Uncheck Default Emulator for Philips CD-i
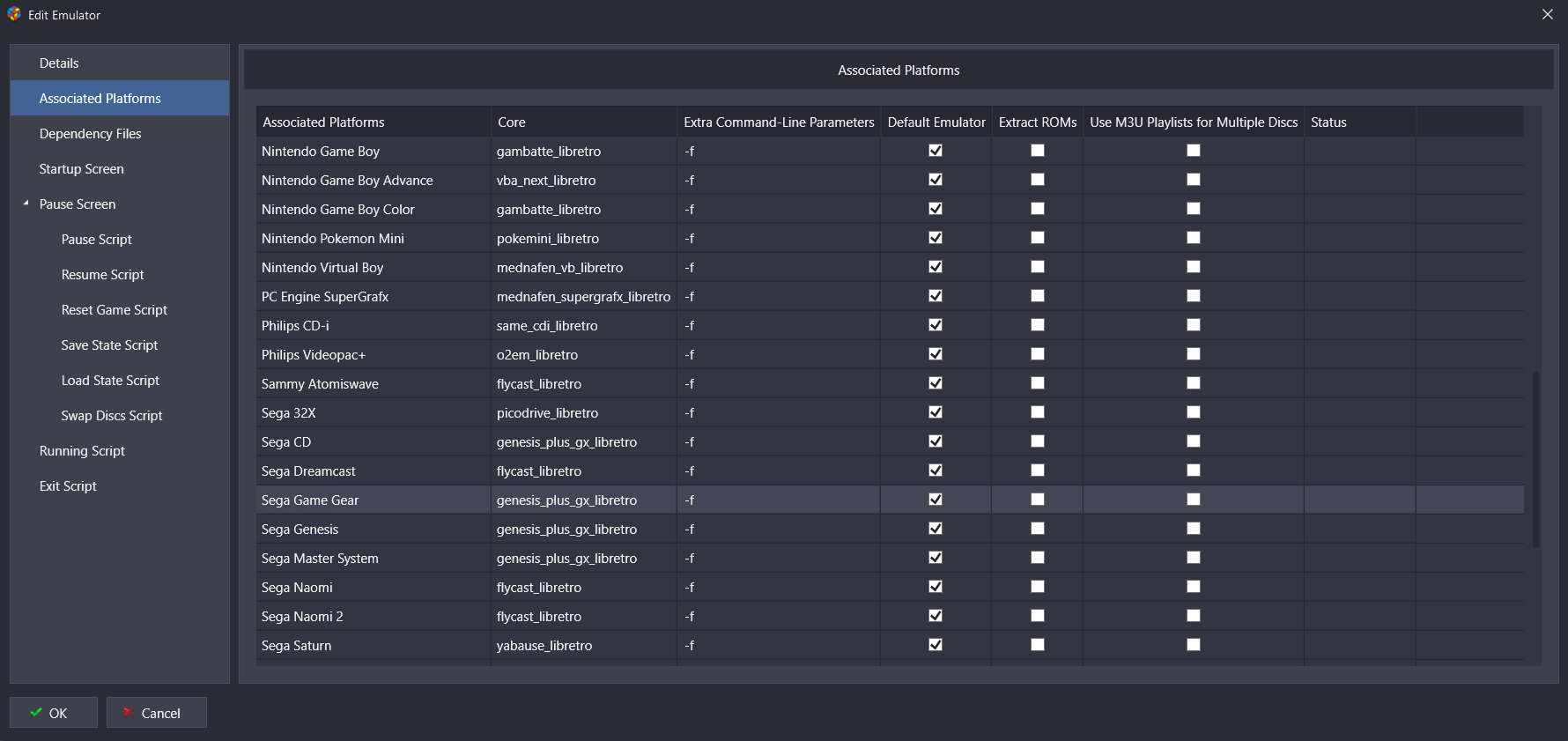Screen dimensions: 1568x741 coord(936,325)
